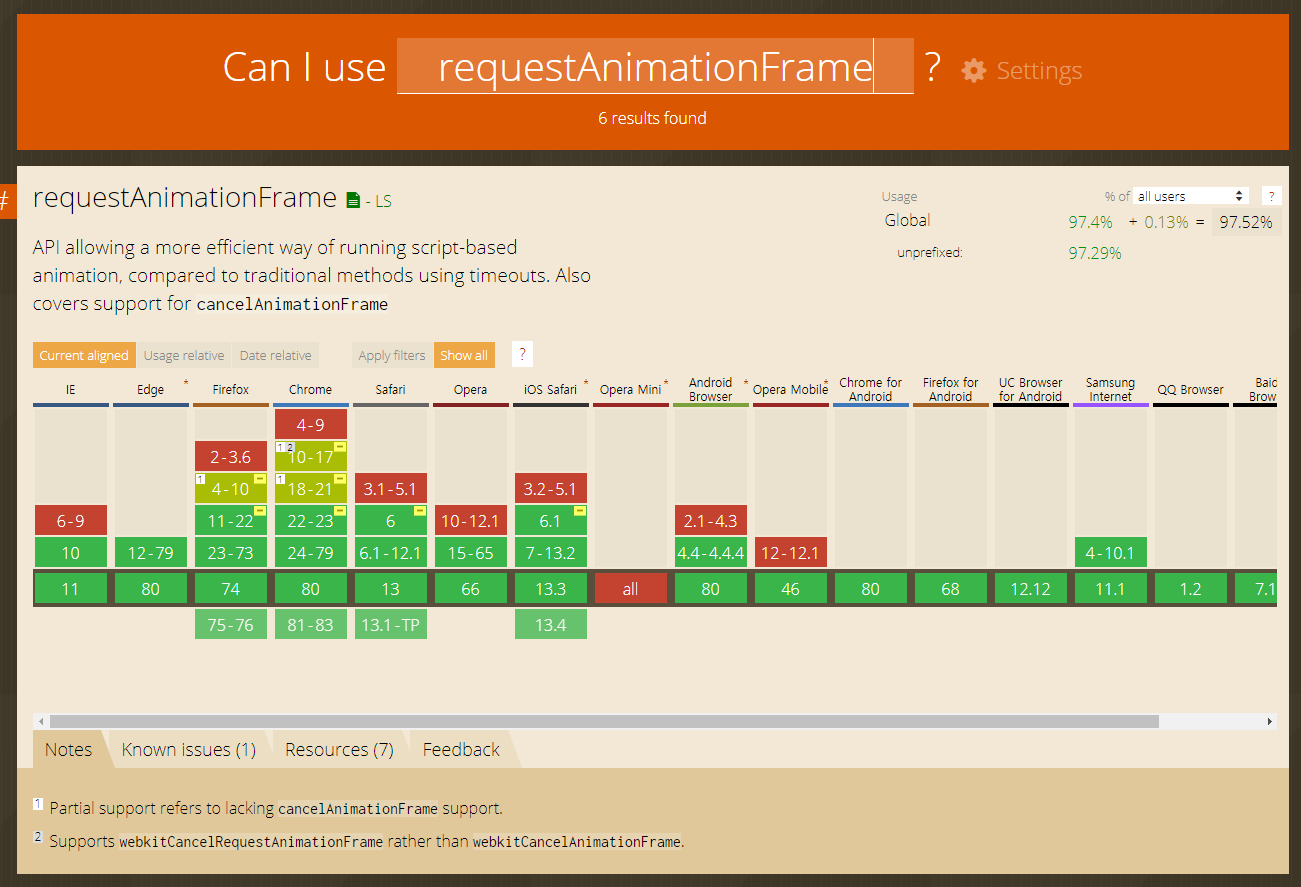1301x887 pixels.
Task: Click horizontal scrollbar thumb of browser table
Action: pyautogui.click(x=604, y=721)
